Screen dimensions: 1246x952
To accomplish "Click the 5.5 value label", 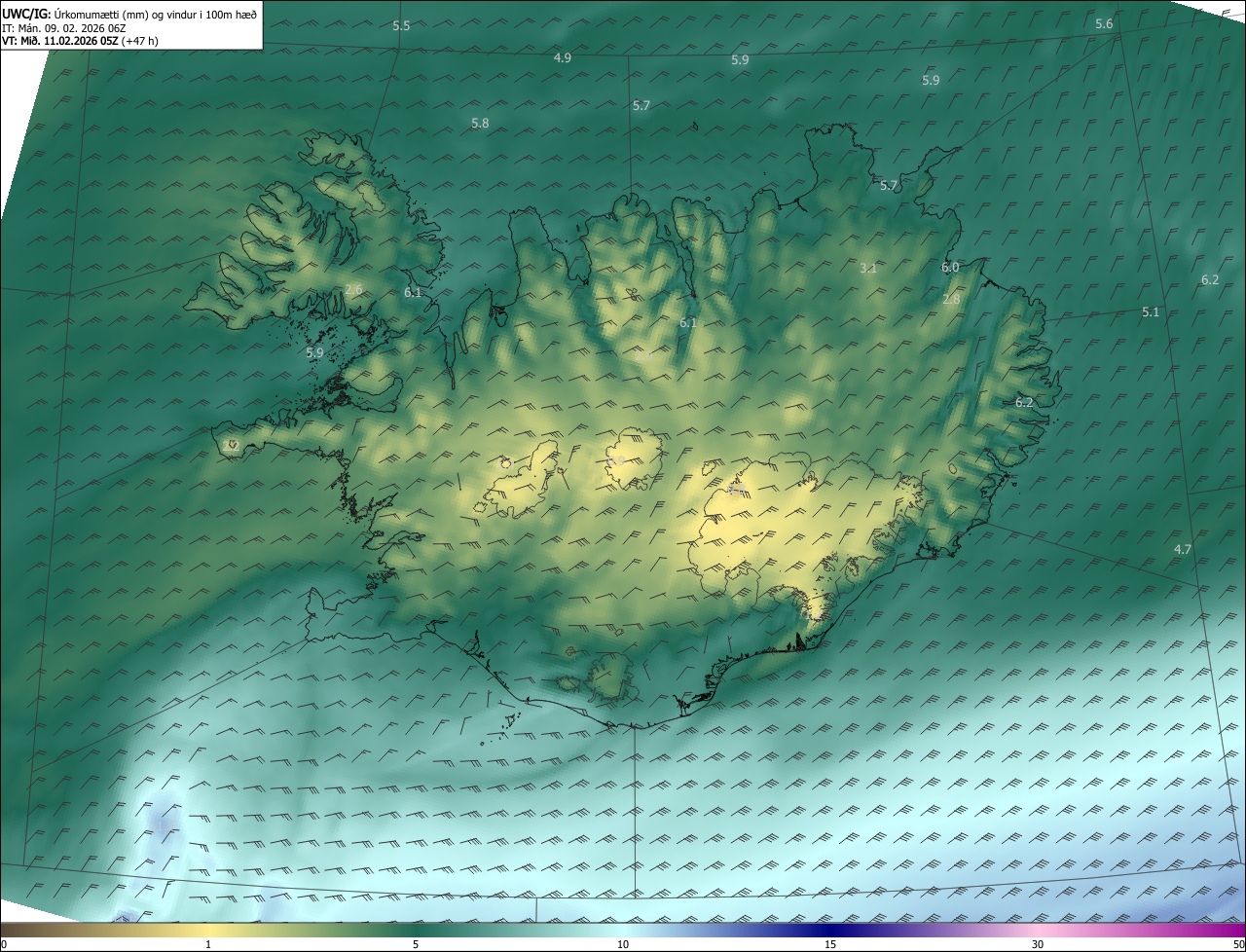I will pyautogui.click(x=401, y=26).
